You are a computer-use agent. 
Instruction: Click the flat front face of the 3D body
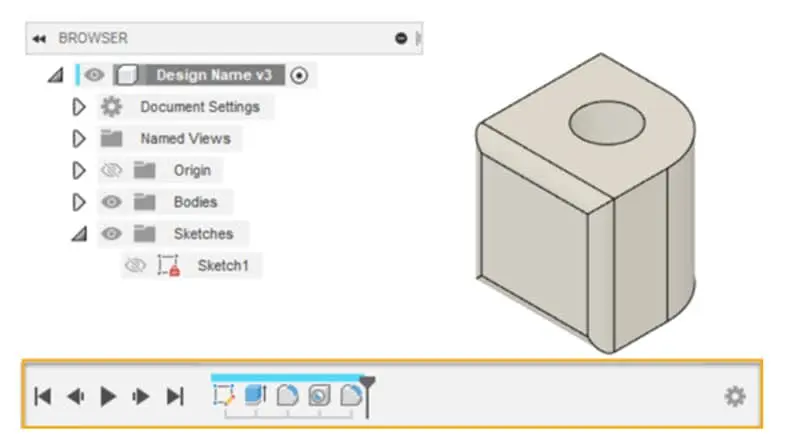coord(534,246)
